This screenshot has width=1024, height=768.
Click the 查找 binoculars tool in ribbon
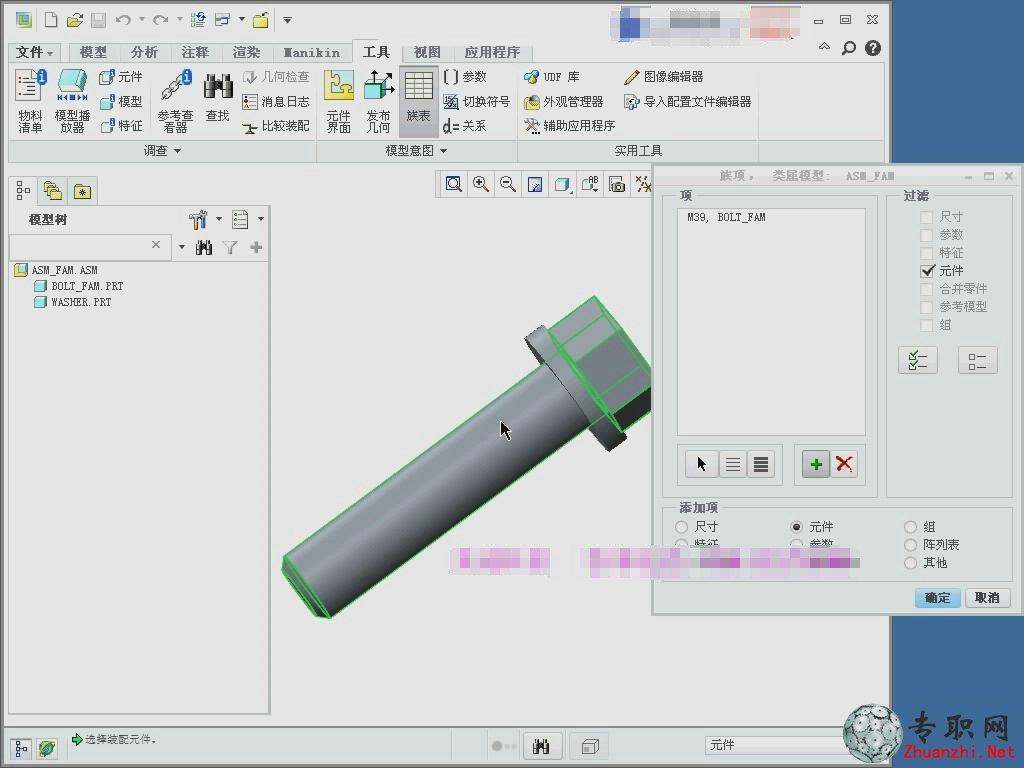tap(217, 98)
